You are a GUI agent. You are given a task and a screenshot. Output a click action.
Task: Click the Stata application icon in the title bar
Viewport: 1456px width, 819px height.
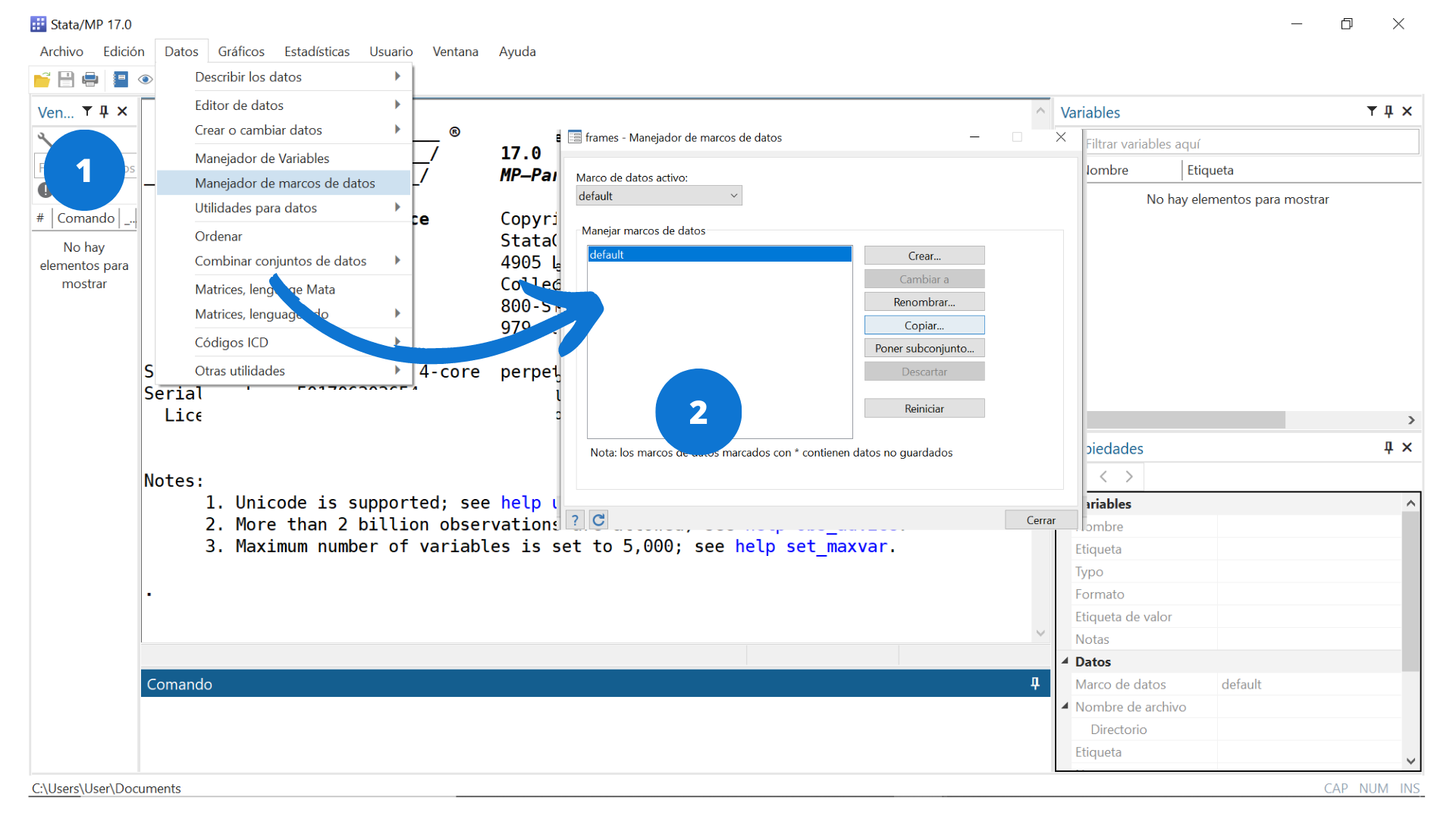click(x=38, y=24)
